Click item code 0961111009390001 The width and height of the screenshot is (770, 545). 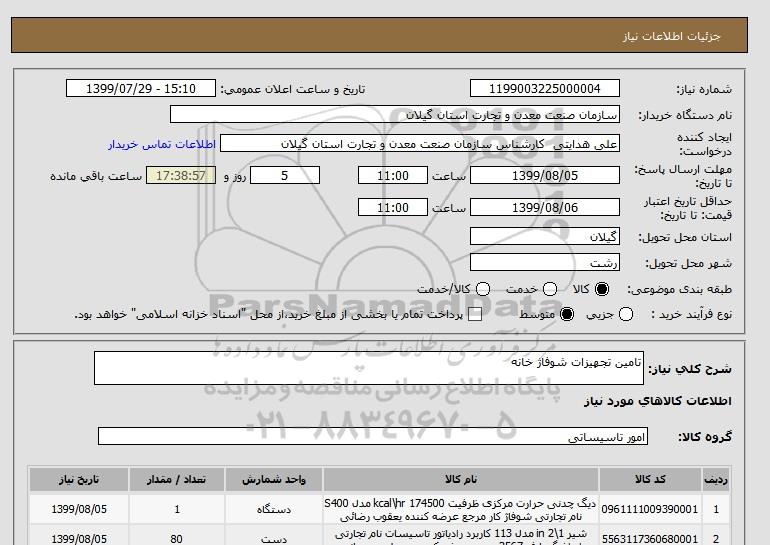tap(650, 509)
